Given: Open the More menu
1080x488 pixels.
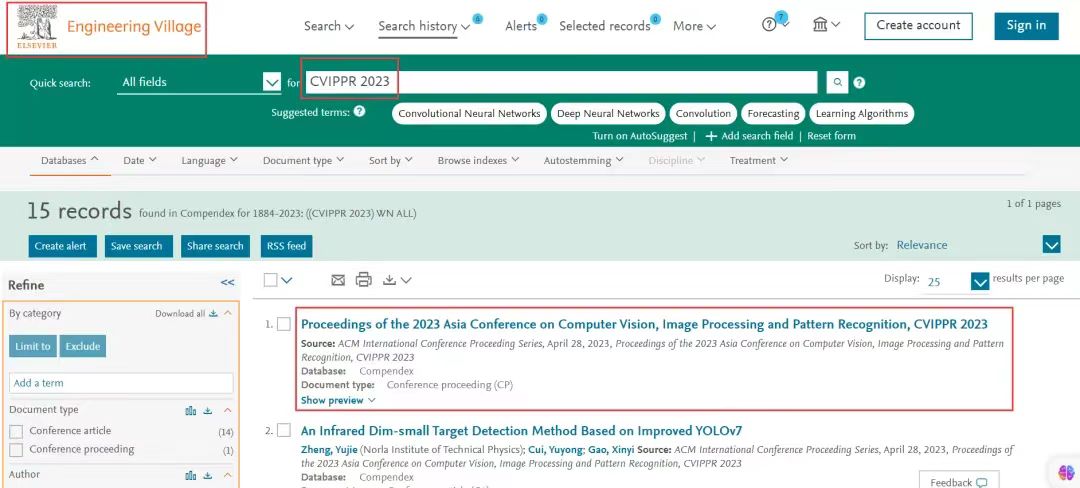Looking at the screenshot, I should (694, 26).
